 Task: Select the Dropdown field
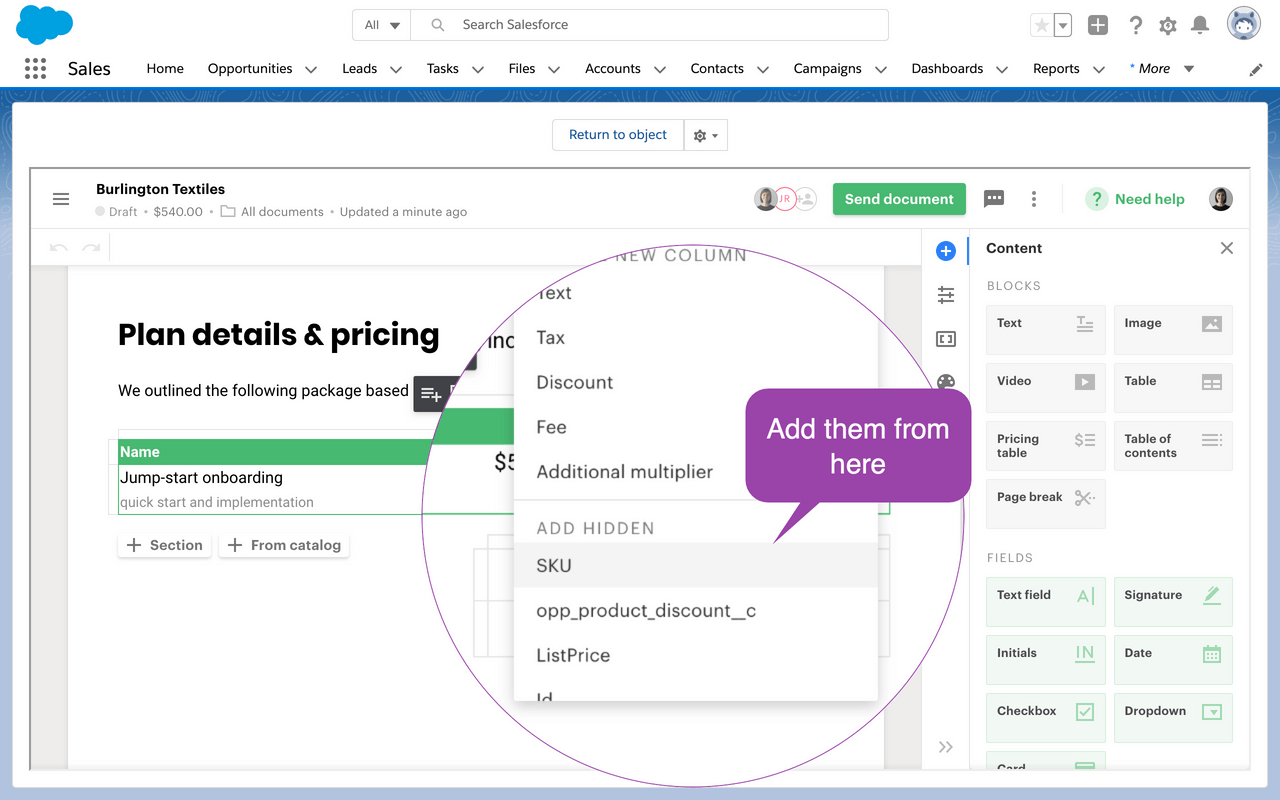[1173, 718]
